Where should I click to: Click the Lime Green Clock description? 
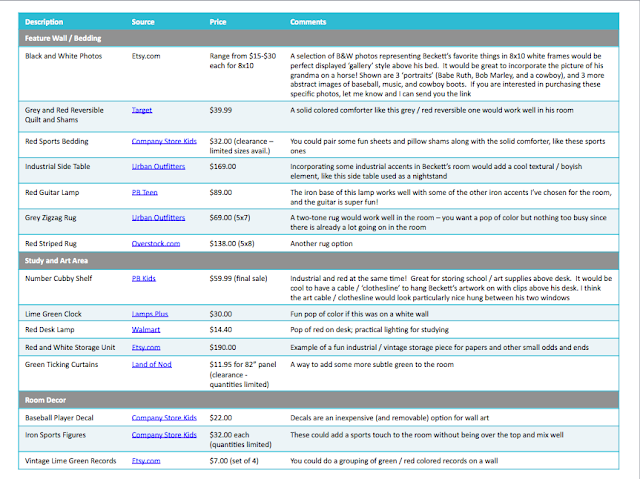(53, 314)
